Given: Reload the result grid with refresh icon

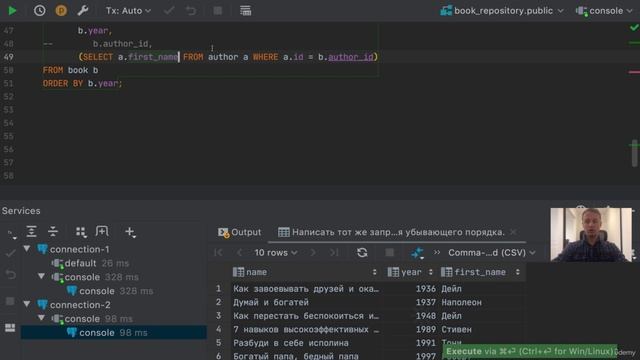Looking at the screenshot, I should coord(362,253).
